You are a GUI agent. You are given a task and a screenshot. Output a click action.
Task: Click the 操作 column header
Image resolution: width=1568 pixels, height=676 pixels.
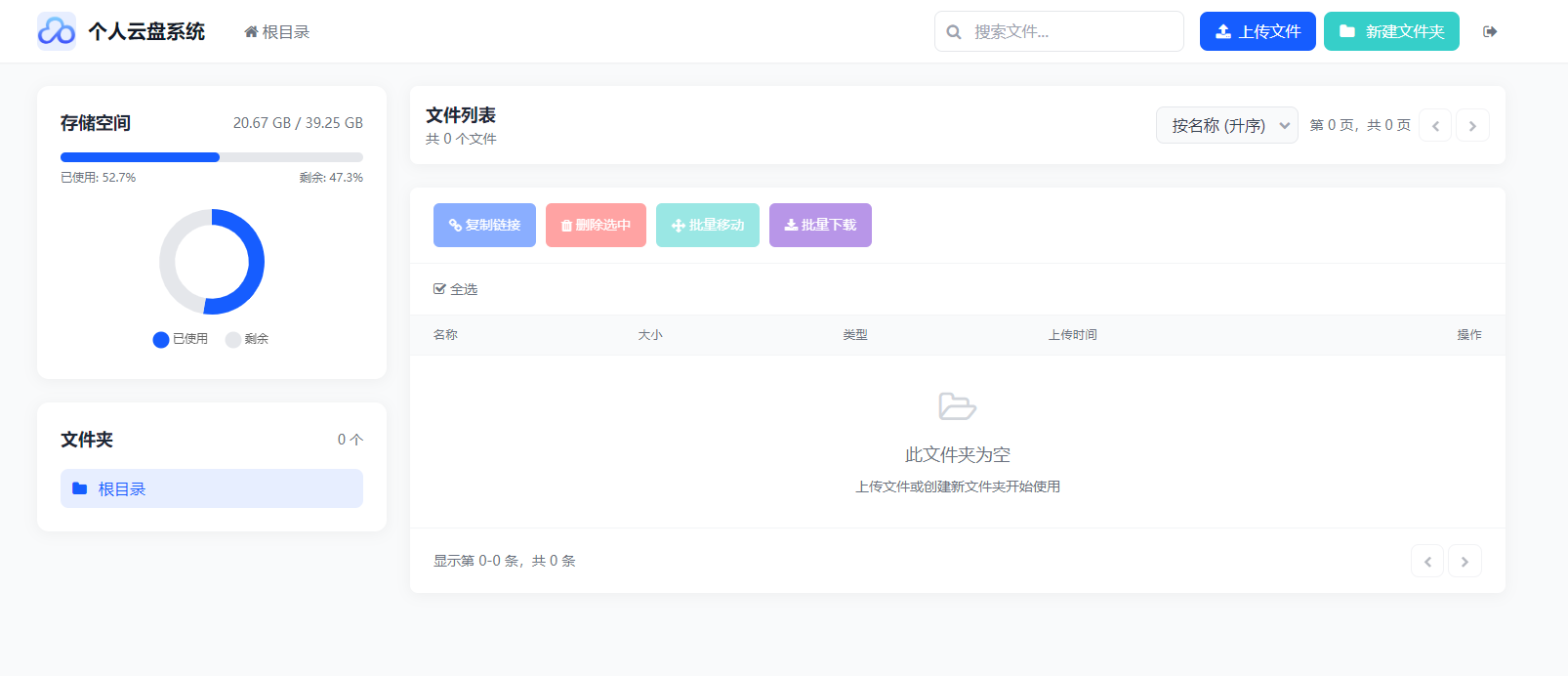tap(1469, 335)
